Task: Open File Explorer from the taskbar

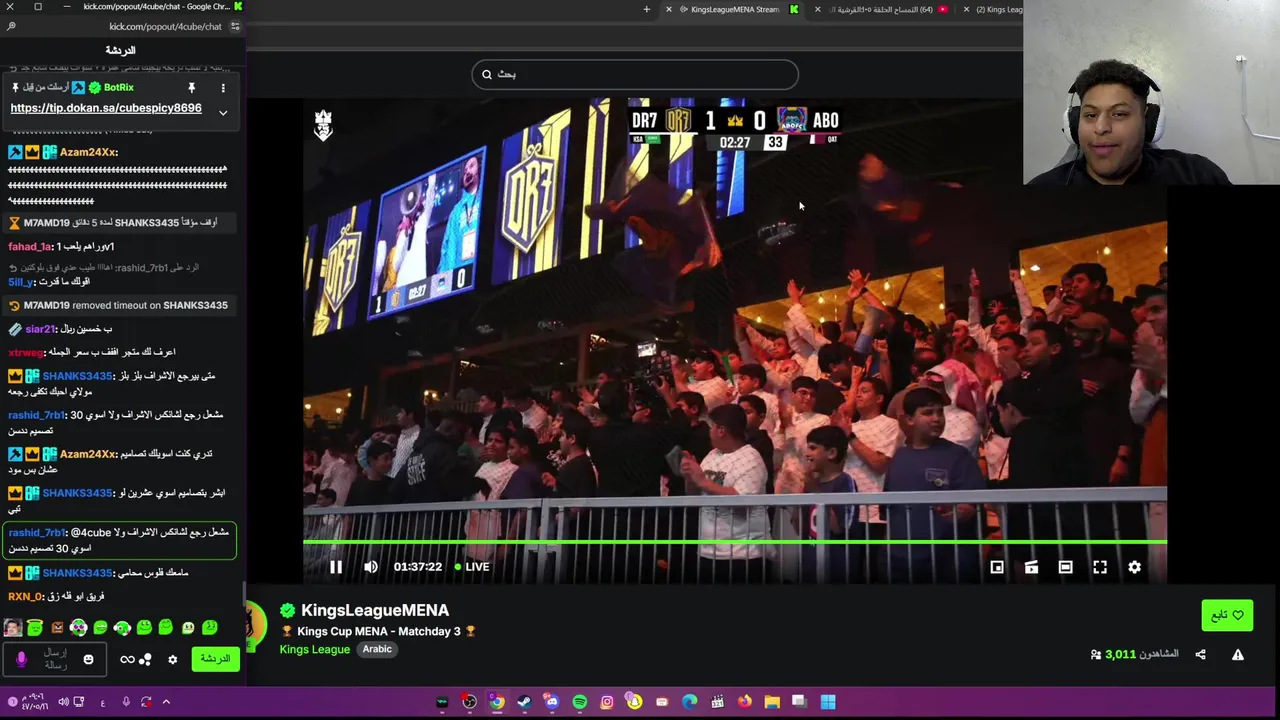Action: 772,702
